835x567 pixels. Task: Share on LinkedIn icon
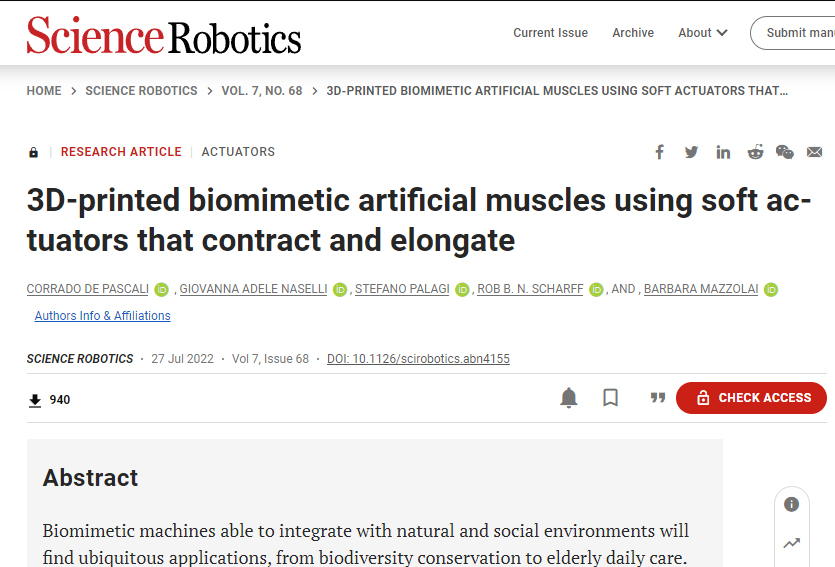click(x=723, y=152)
